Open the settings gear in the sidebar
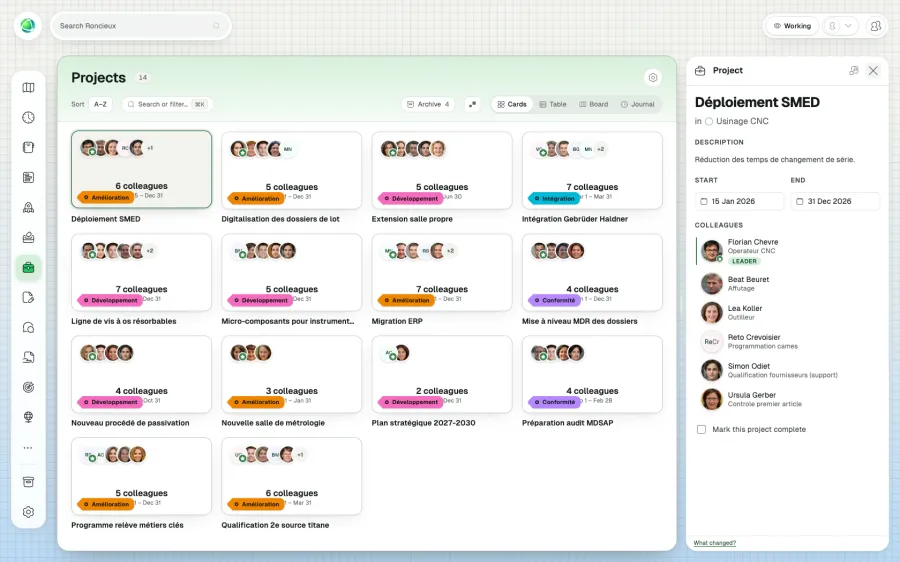Screen dimensions: 900x562 pyautogui.click(x=28, y=512)
